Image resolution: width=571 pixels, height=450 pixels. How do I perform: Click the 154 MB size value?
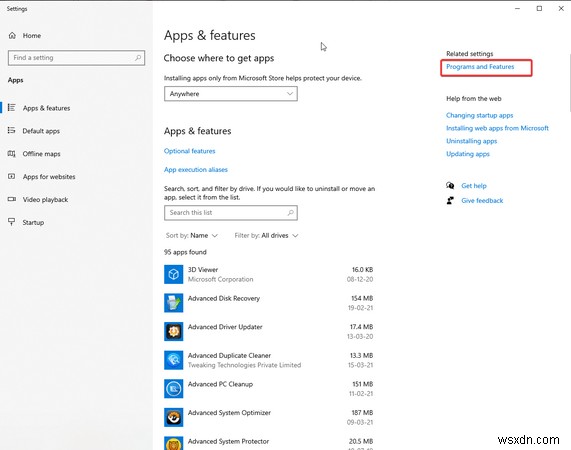[362, 299]
